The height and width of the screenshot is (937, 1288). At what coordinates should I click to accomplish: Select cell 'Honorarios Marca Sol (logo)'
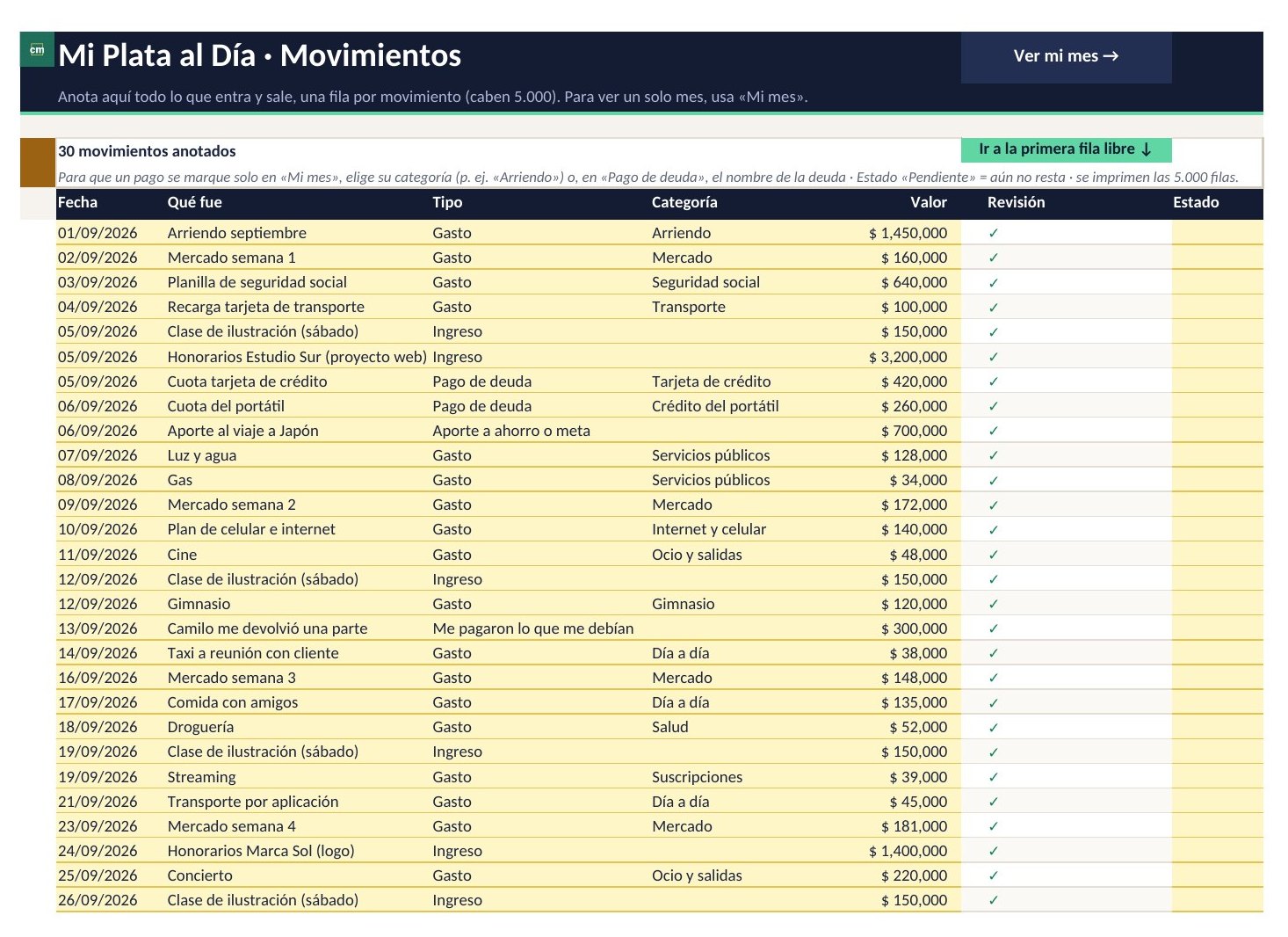tap(261, 851)
